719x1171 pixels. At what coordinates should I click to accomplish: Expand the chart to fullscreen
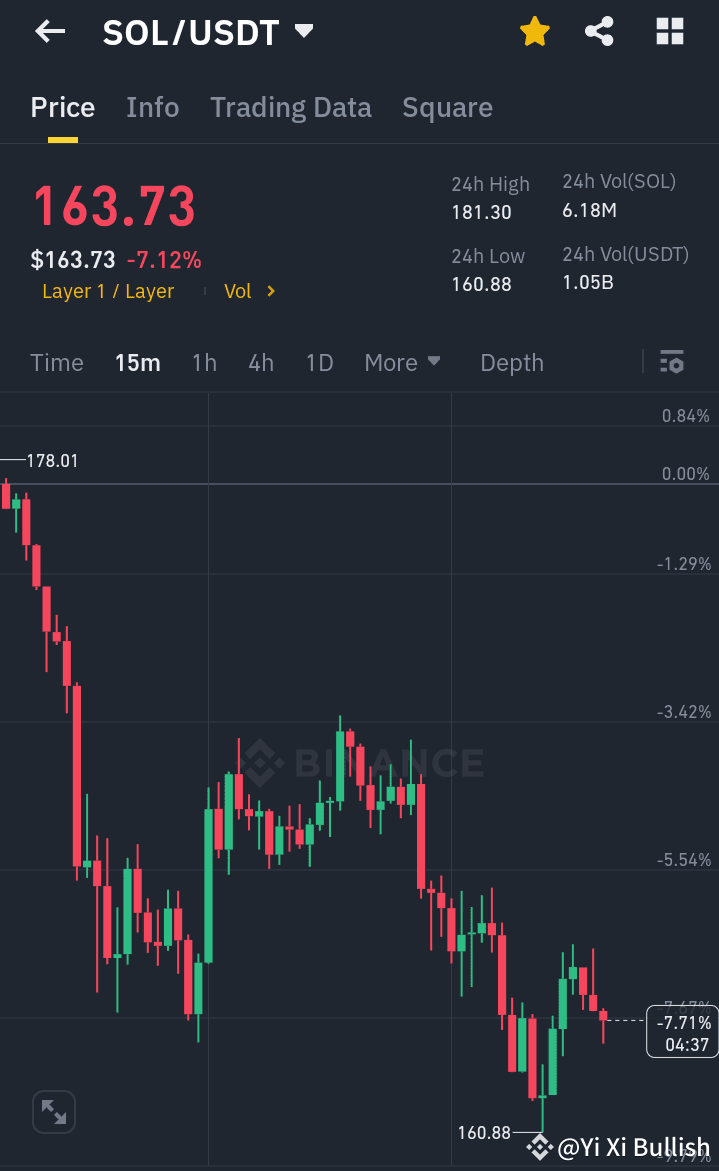[53, 1111]
